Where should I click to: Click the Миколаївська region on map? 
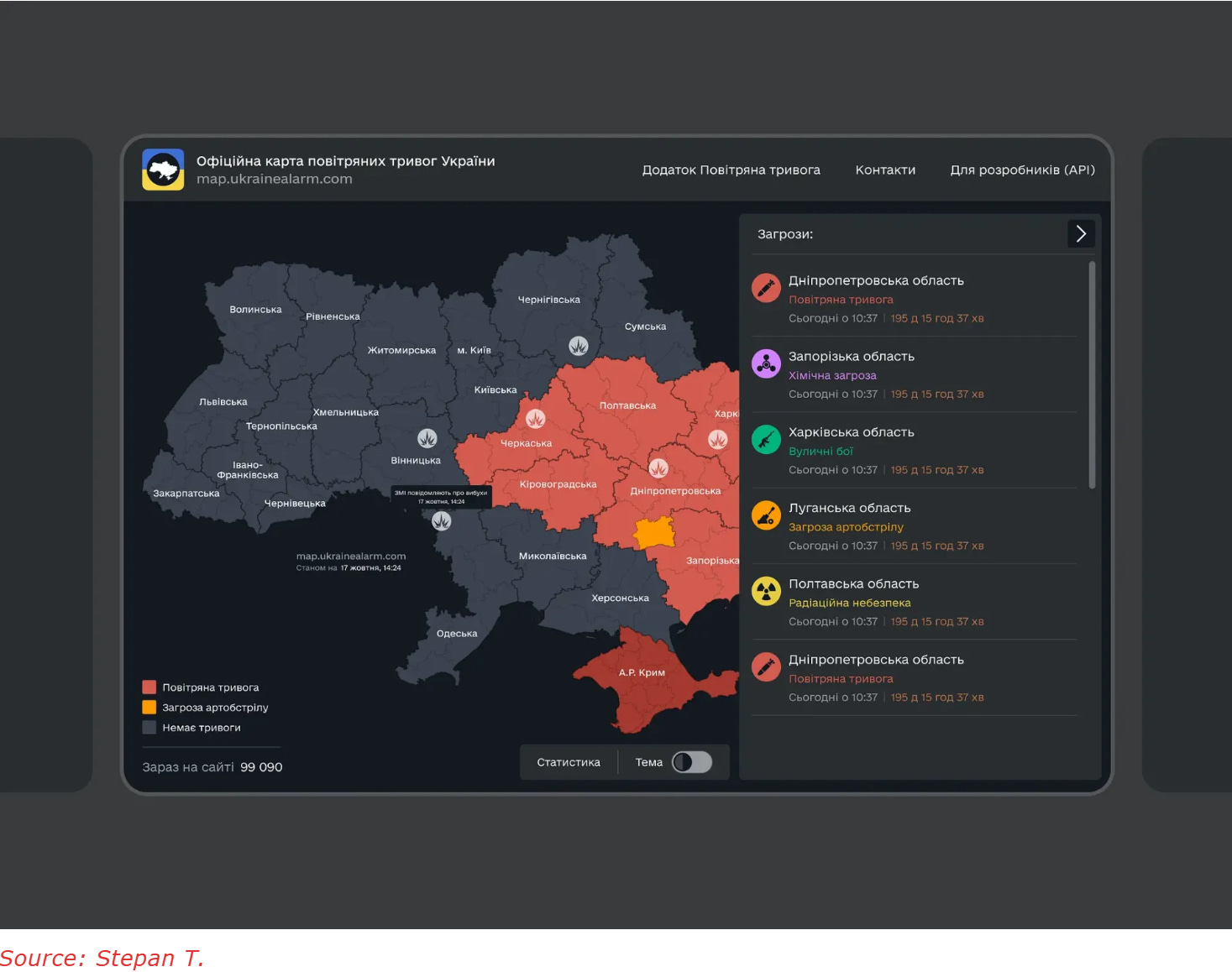(553, 556)
